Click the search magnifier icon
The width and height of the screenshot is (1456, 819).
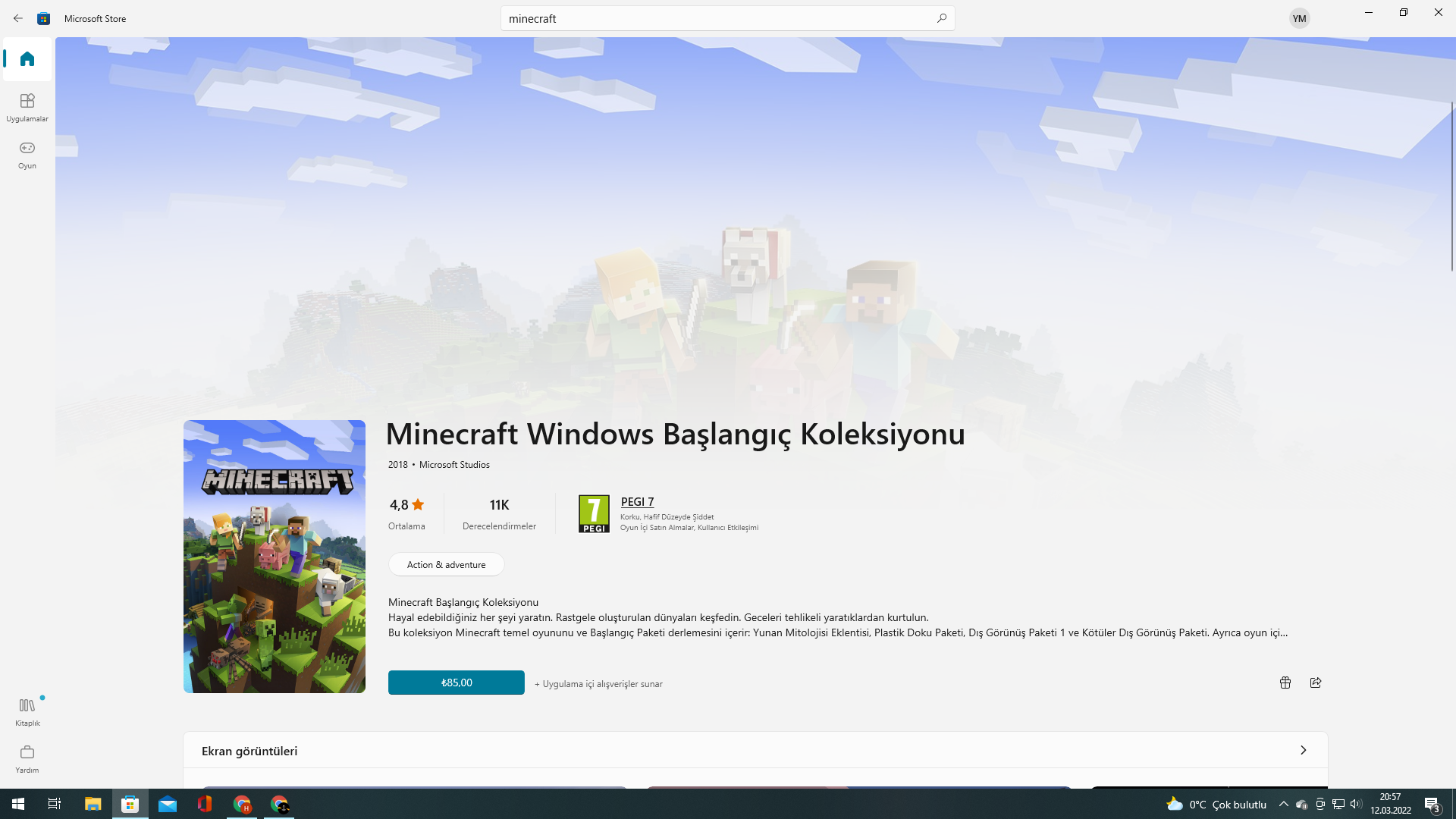[941, 18]
